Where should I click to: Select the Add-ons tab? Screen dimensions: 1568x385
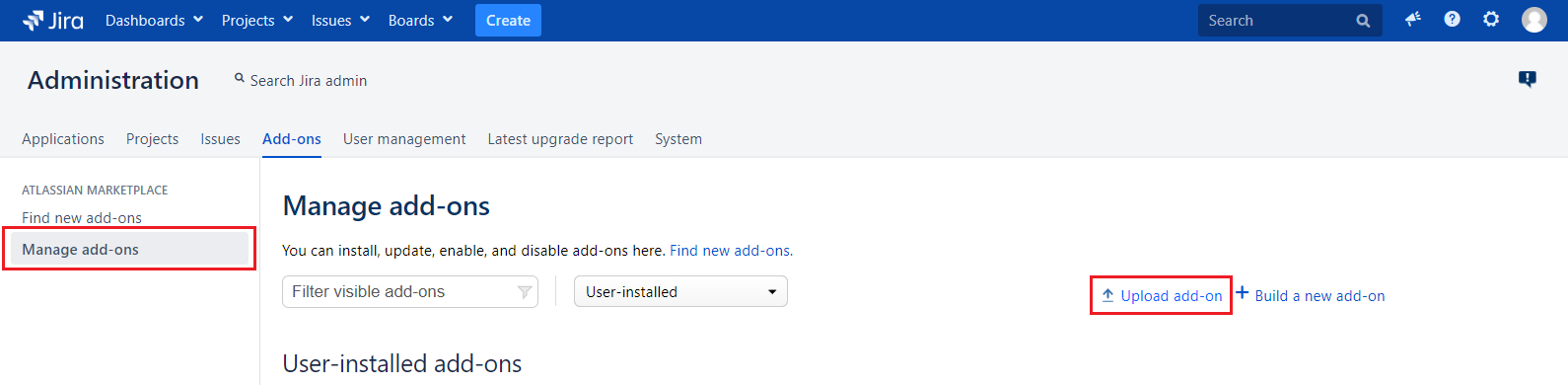292,139
